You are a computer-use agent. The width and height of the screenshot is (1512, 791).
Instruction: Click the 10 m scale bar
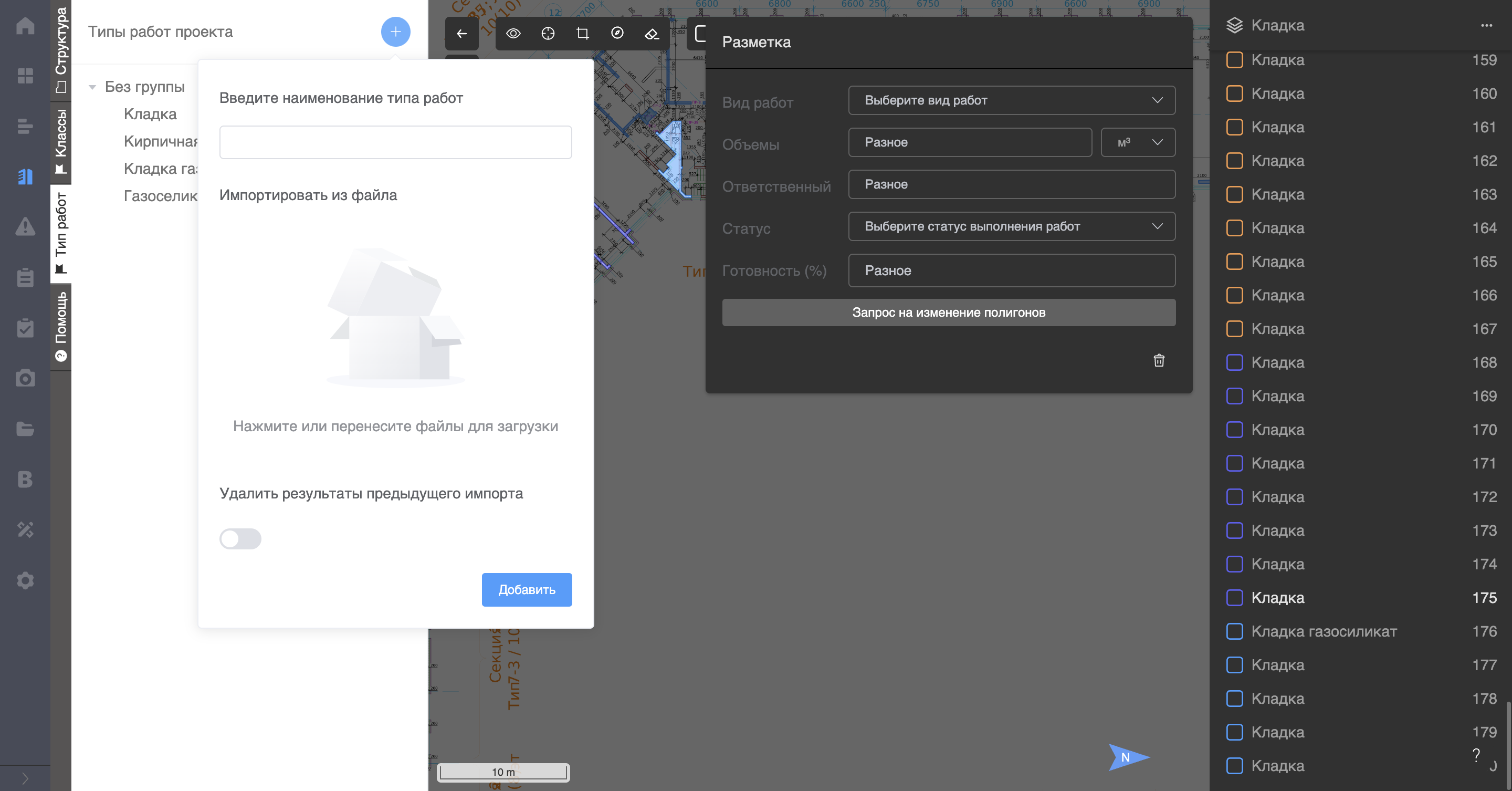point(503,772)
